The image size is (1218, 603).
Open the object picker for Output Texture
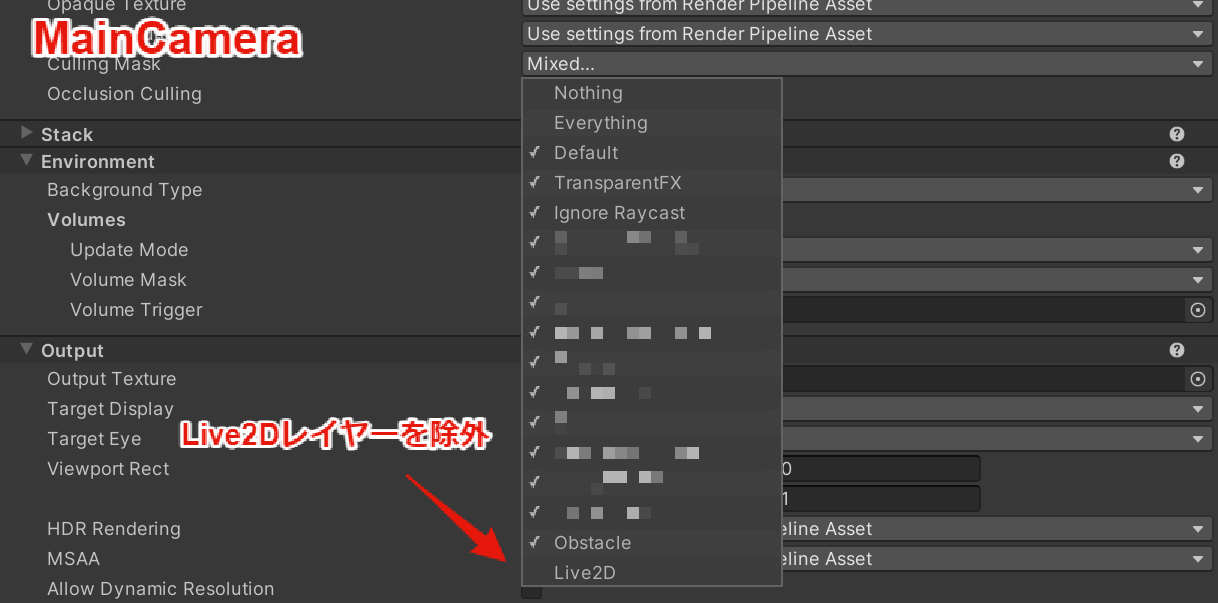coord(1198,379)
